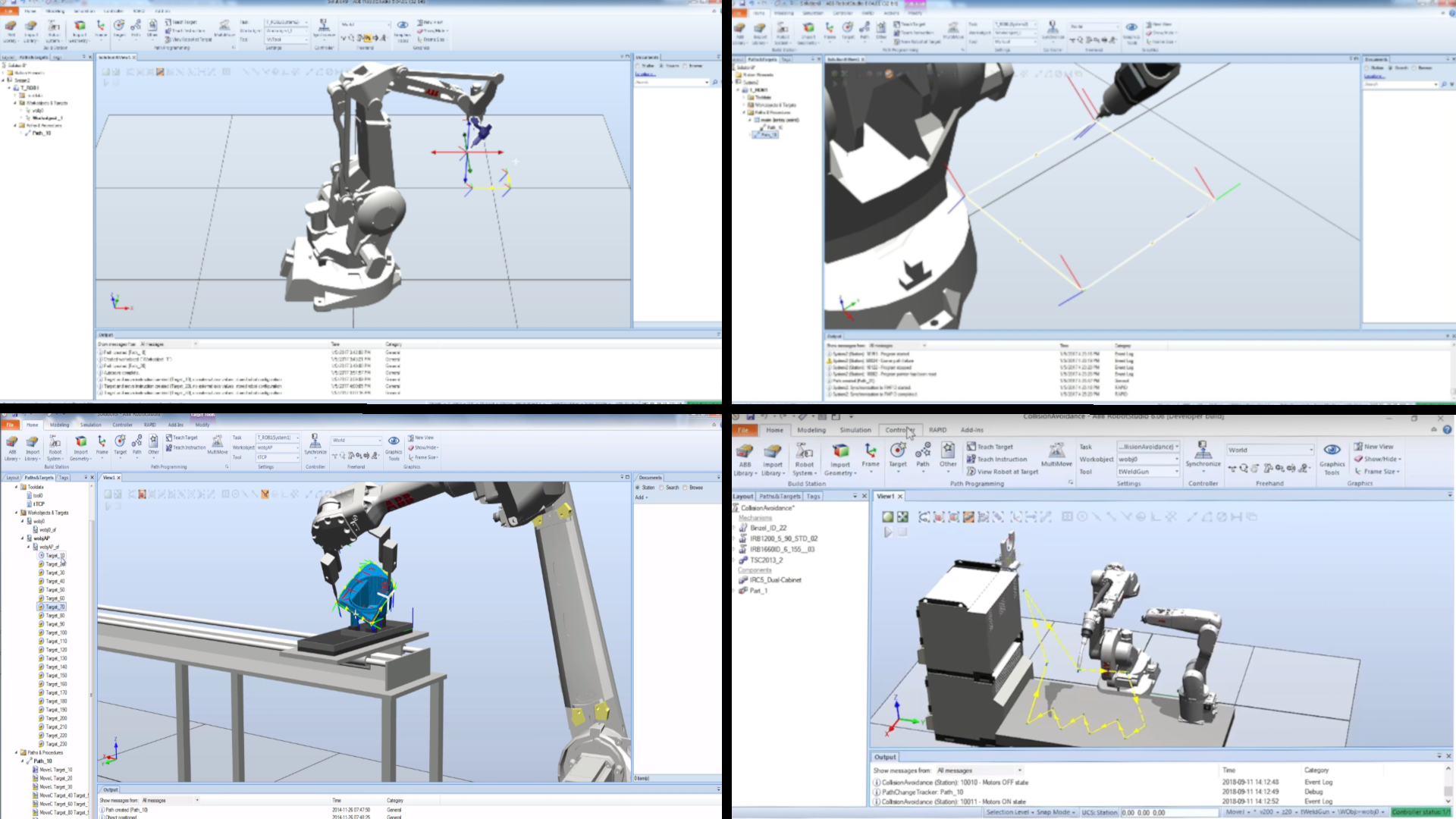
Task: Open the tWeldGun Tool dropdown
Action: [1177, 472]
